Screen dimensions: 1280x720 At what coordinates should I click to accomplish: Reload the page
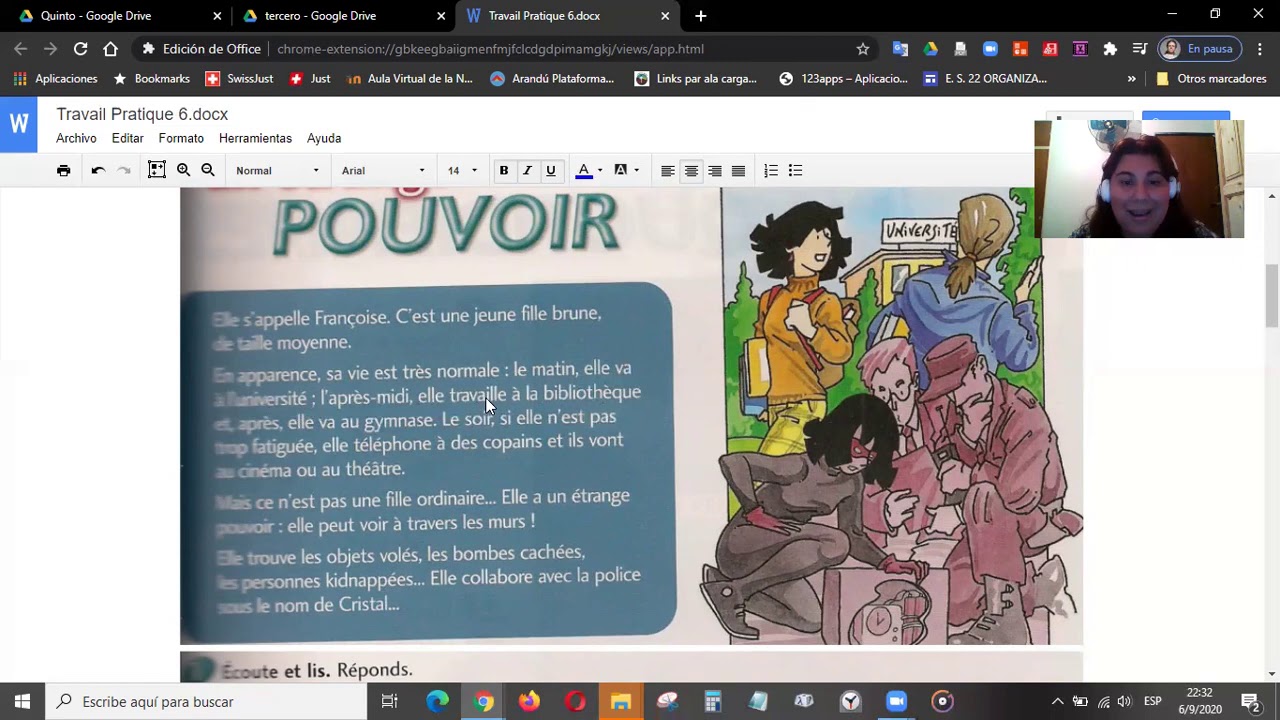[x=80, y=49]
